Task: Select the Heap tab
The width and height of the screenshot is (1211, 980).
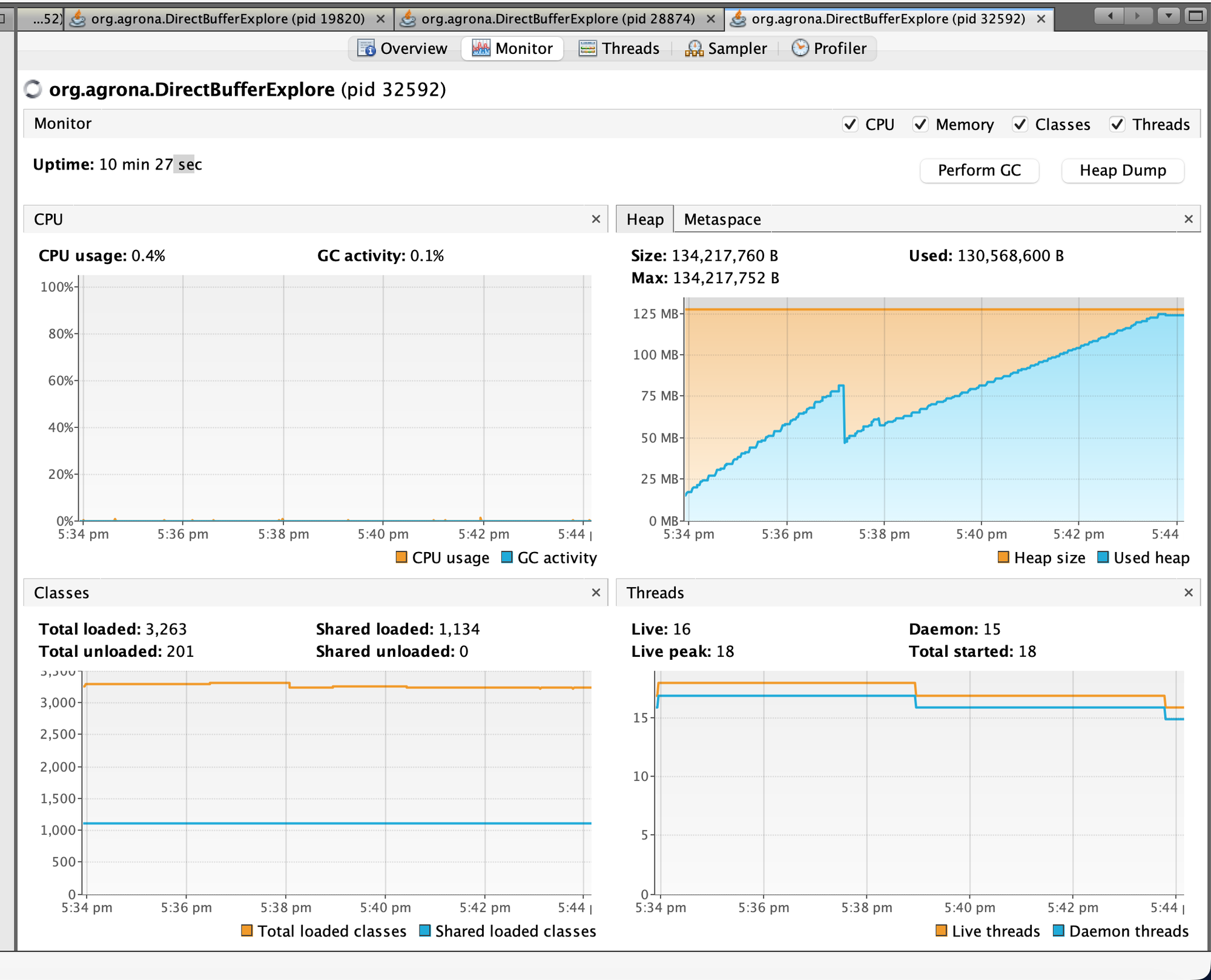Action: pos(645,219)
